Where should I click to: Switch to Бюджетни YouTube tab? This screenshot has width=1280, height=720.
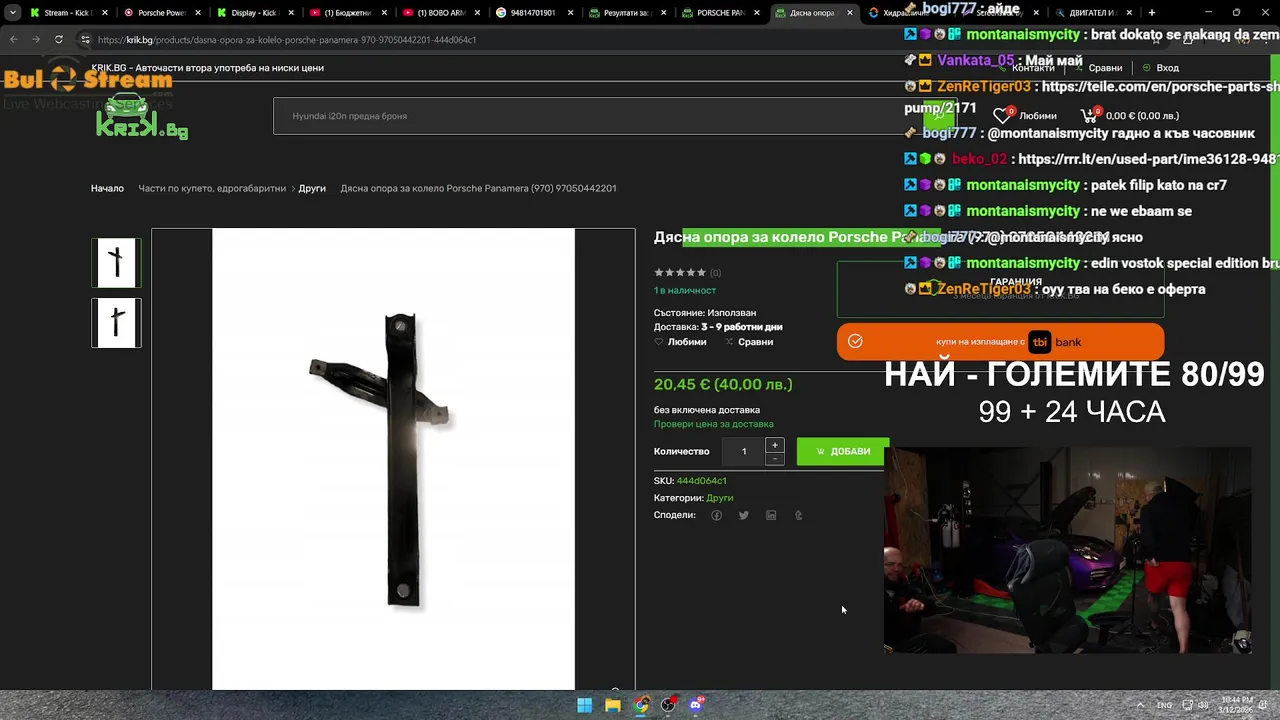(347, 13)
